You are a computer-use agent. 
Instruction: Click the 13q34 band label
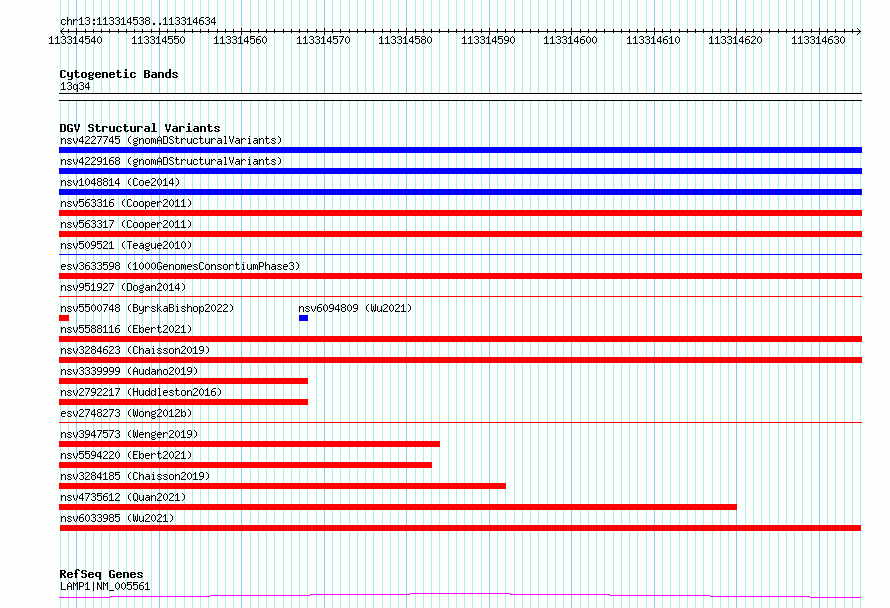[75, 86]
